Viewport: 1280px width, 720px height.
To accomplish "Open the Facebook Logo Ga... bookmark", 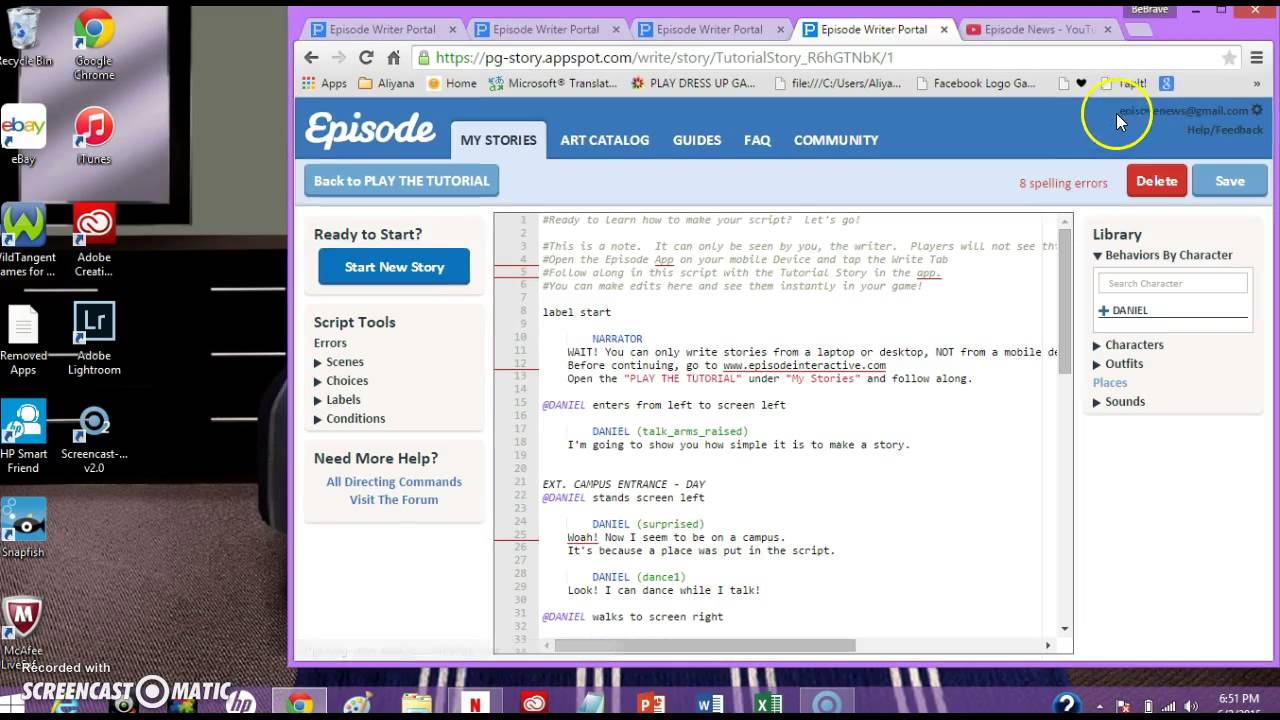I will [x=974, y=84].
